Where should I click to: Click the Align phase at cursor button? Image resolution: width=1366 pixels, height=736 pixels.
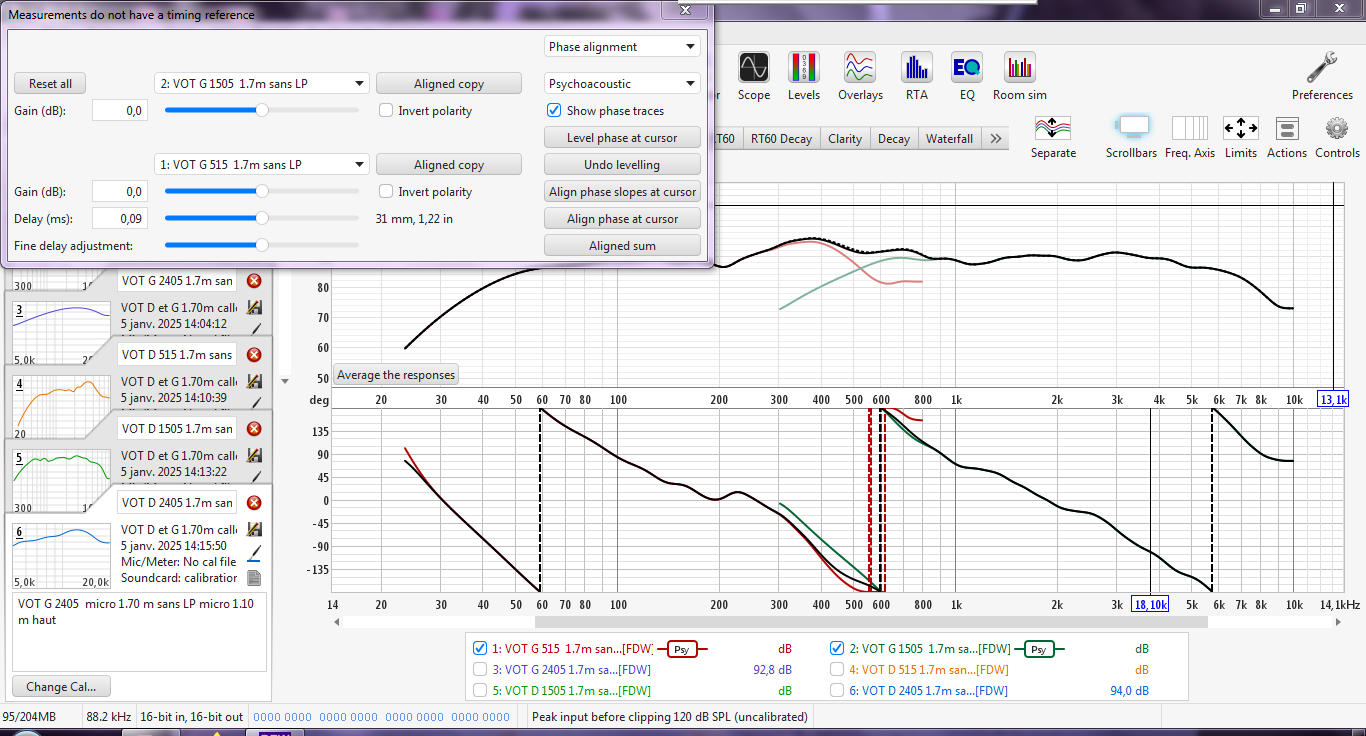pyautogui.click(x=622, y=219)
